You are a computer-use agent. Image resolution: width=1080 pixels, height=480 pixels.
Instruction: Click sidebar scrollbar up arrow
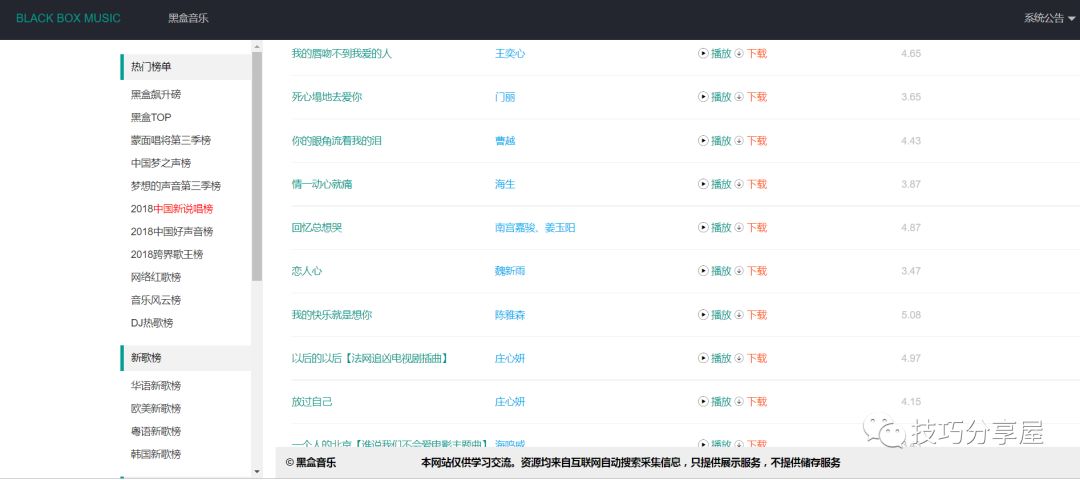[x=257, y=47]
